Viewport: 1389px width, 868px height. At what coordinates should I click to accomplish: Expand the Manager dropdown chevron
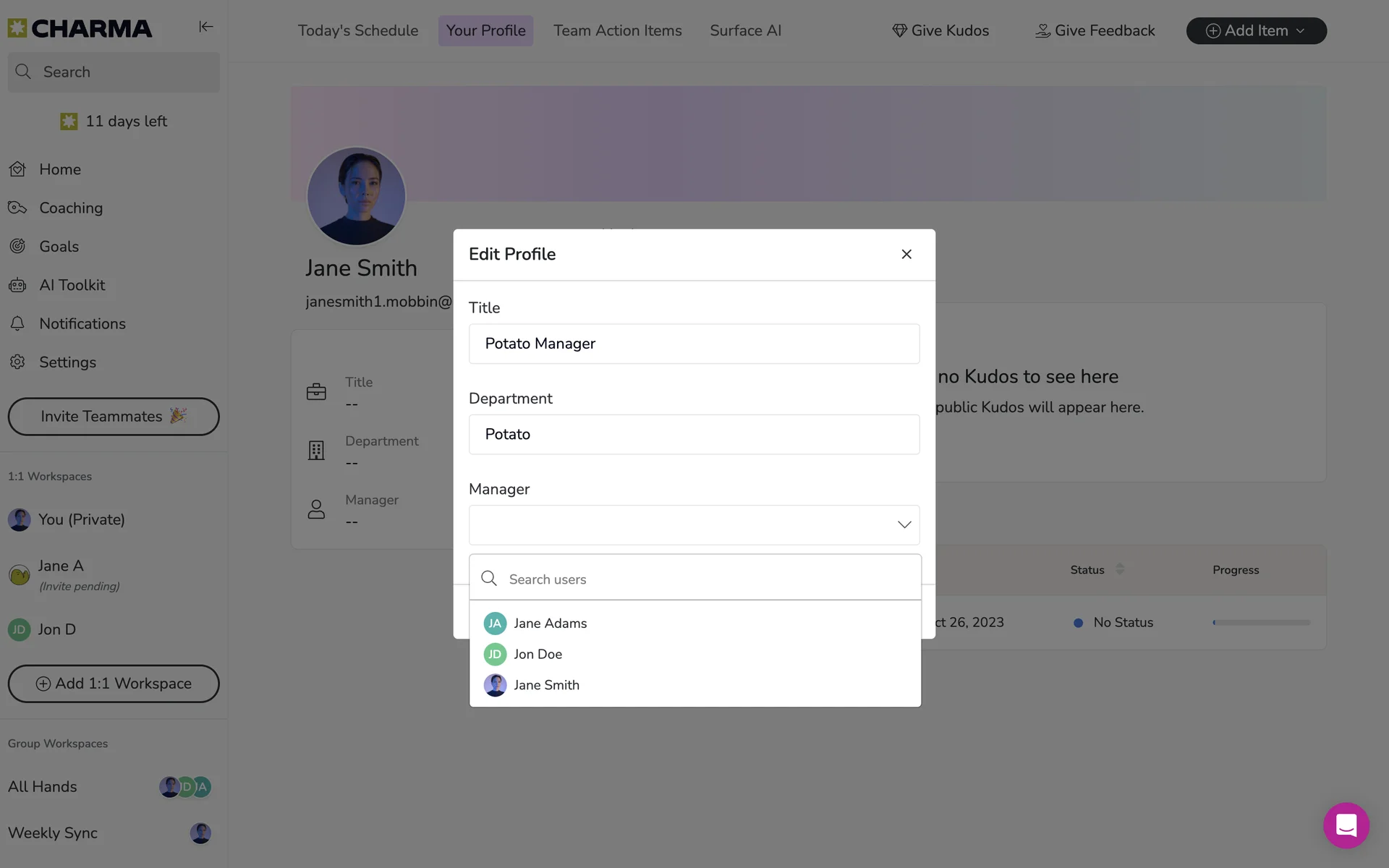(x=904, y=524)
